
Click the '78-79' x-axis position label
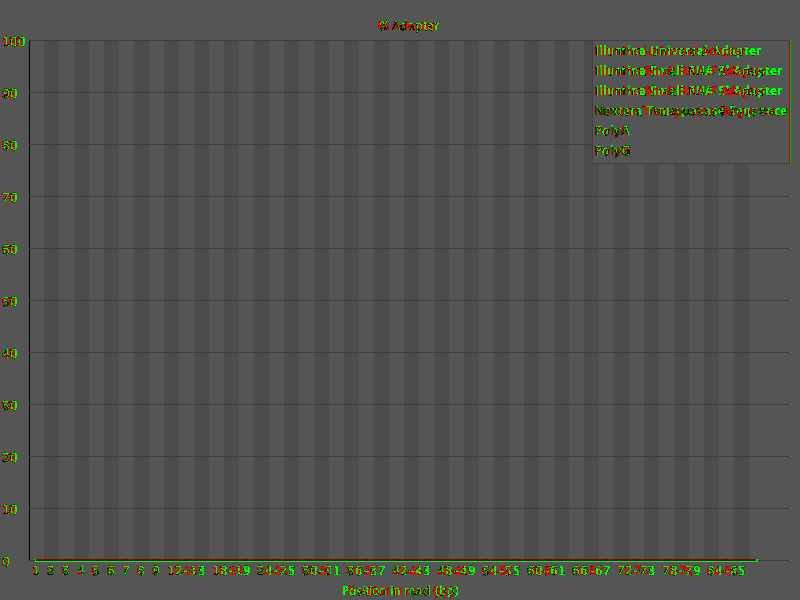click(x=681, y=570)
